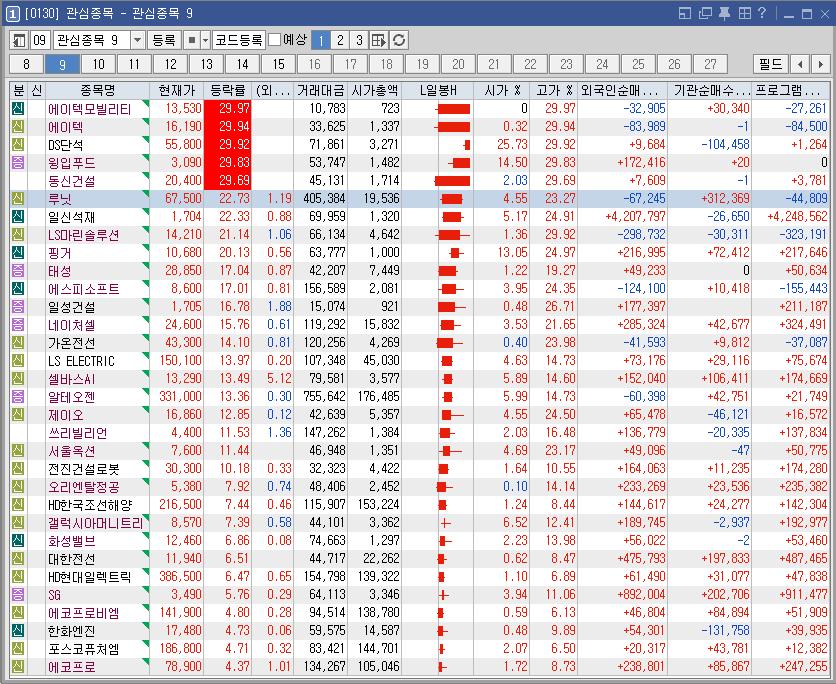Sort by the 등락률 column header
The image size is (836, 684).
(228, 91)
